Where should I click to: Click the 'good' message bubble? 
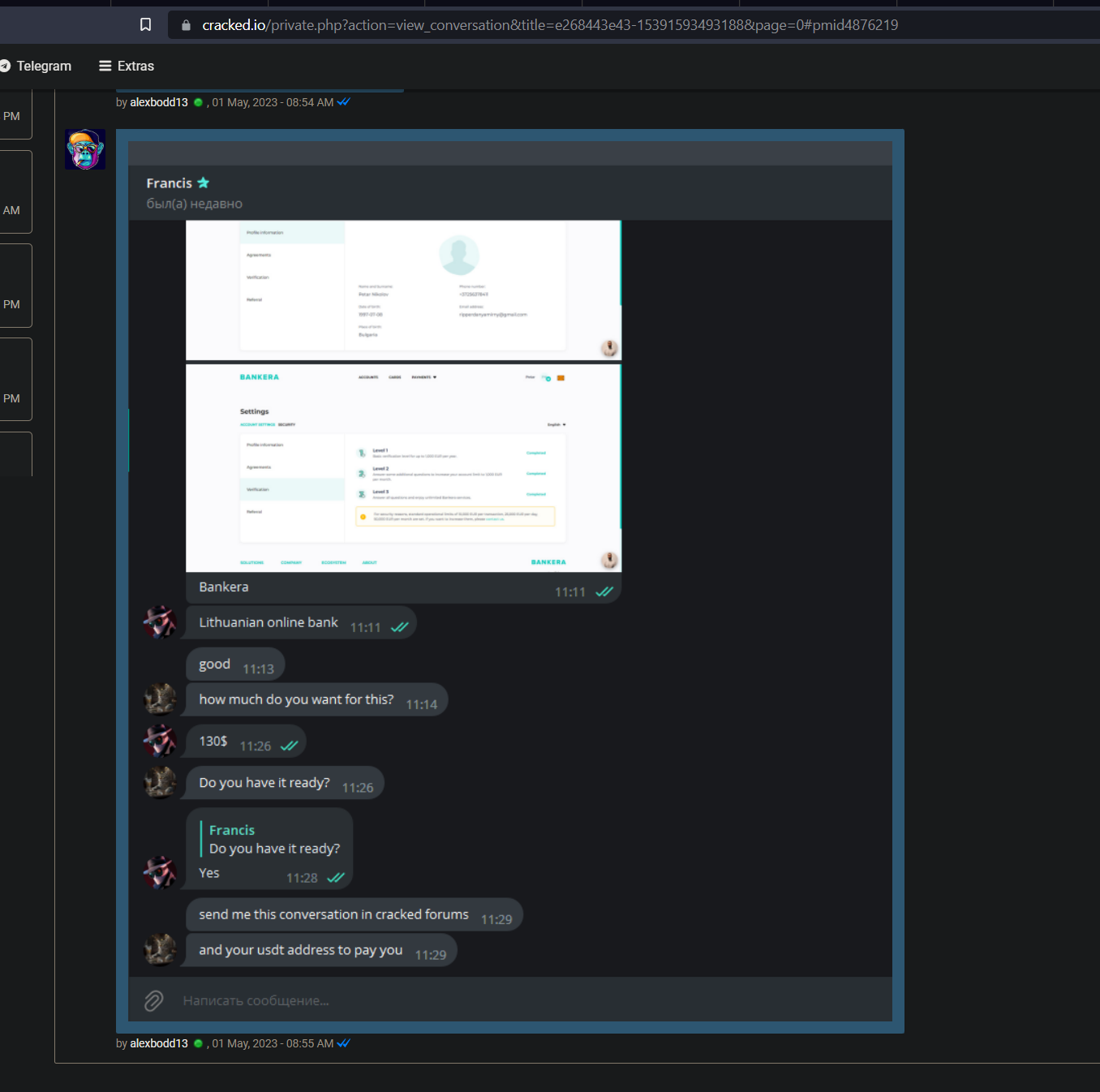pyautogui.click(x=235, y=664)
